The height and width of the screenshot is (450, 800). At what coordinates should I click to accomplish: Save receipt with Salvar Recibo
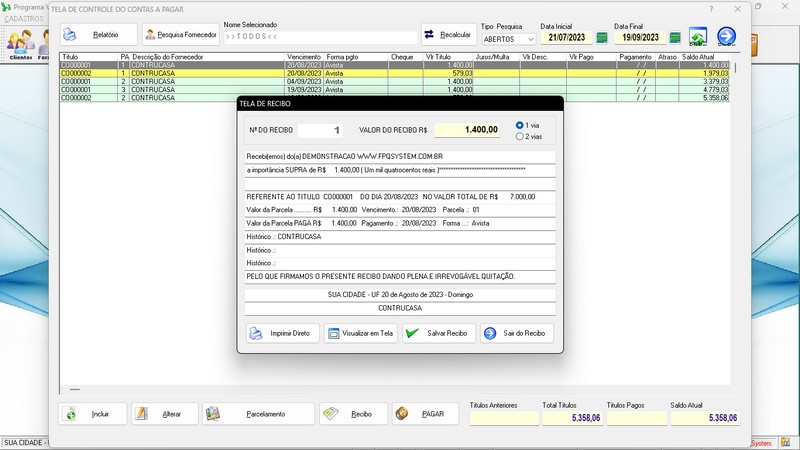(x=438, y=333)
